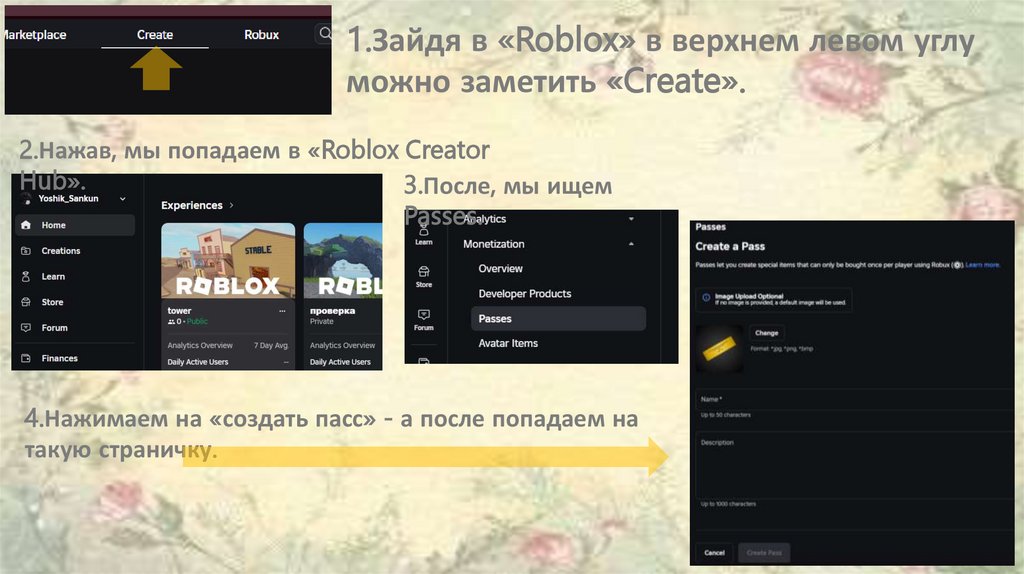The image size is (1024, 574).
Task: Open the Learn more link
Action: pyautogui.click(x=982, y=265)
